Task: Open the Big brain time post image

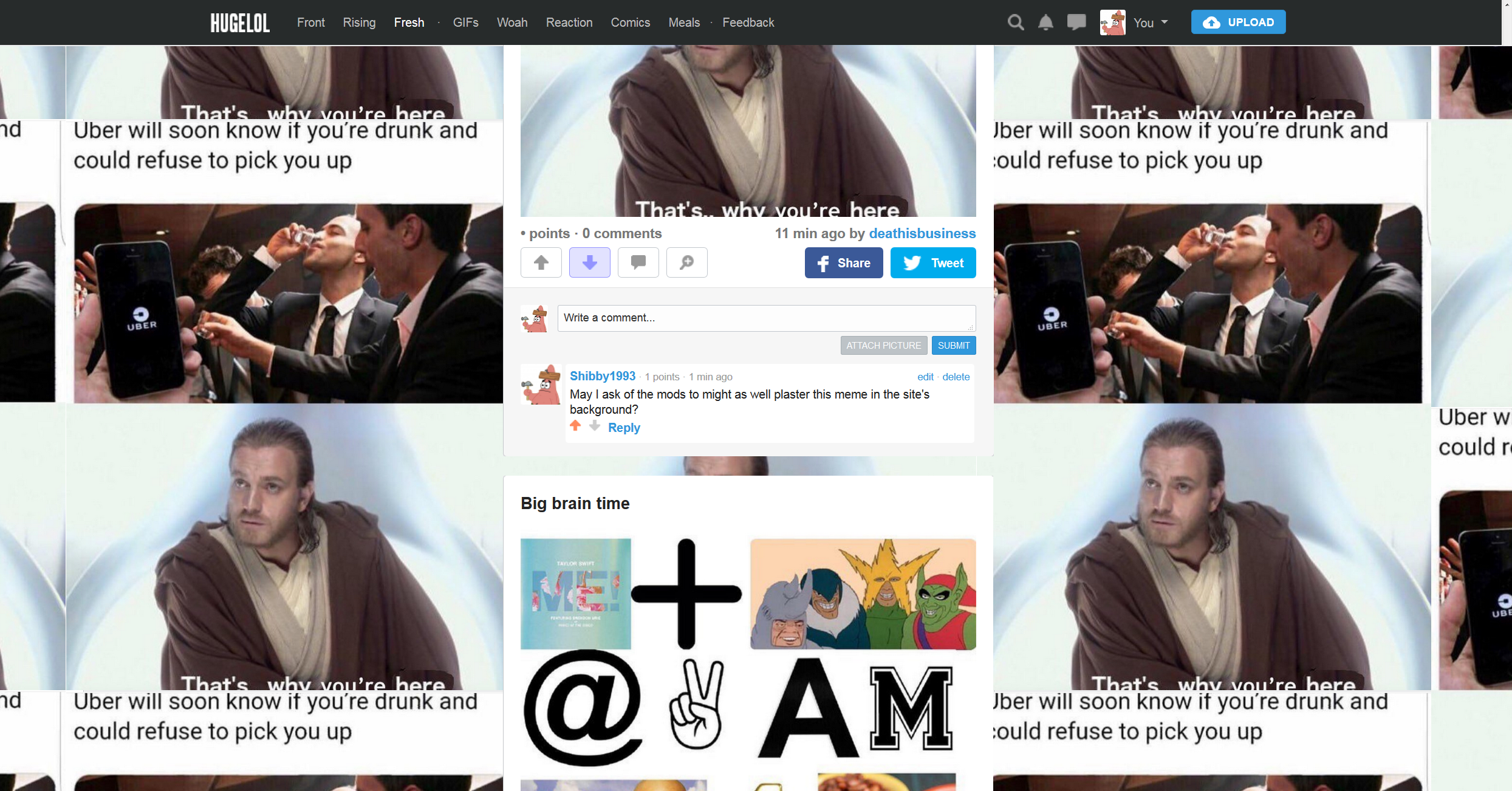Action: pos(748,664)
